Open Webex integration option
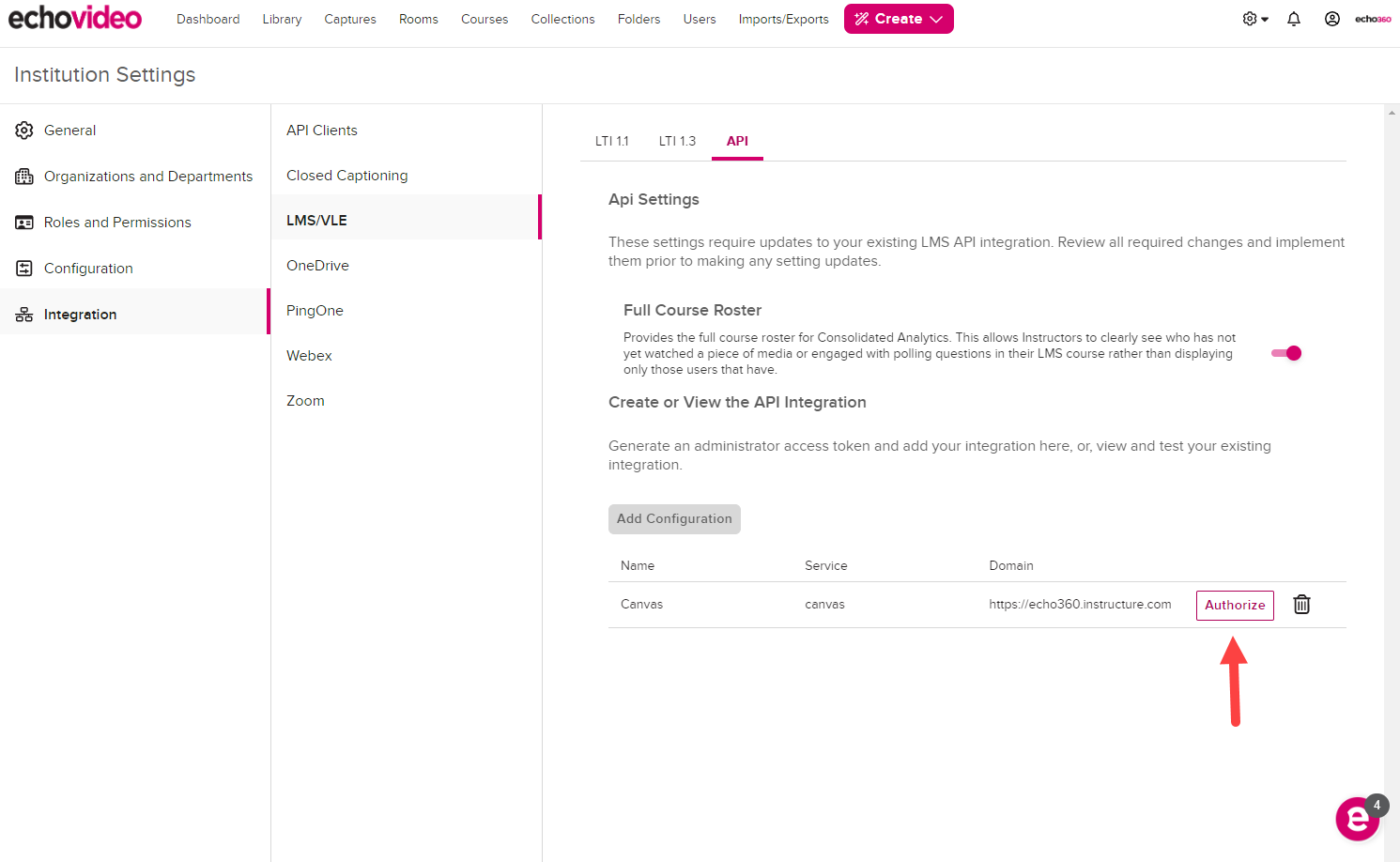The image size is (1400, 862). (407, 356)
